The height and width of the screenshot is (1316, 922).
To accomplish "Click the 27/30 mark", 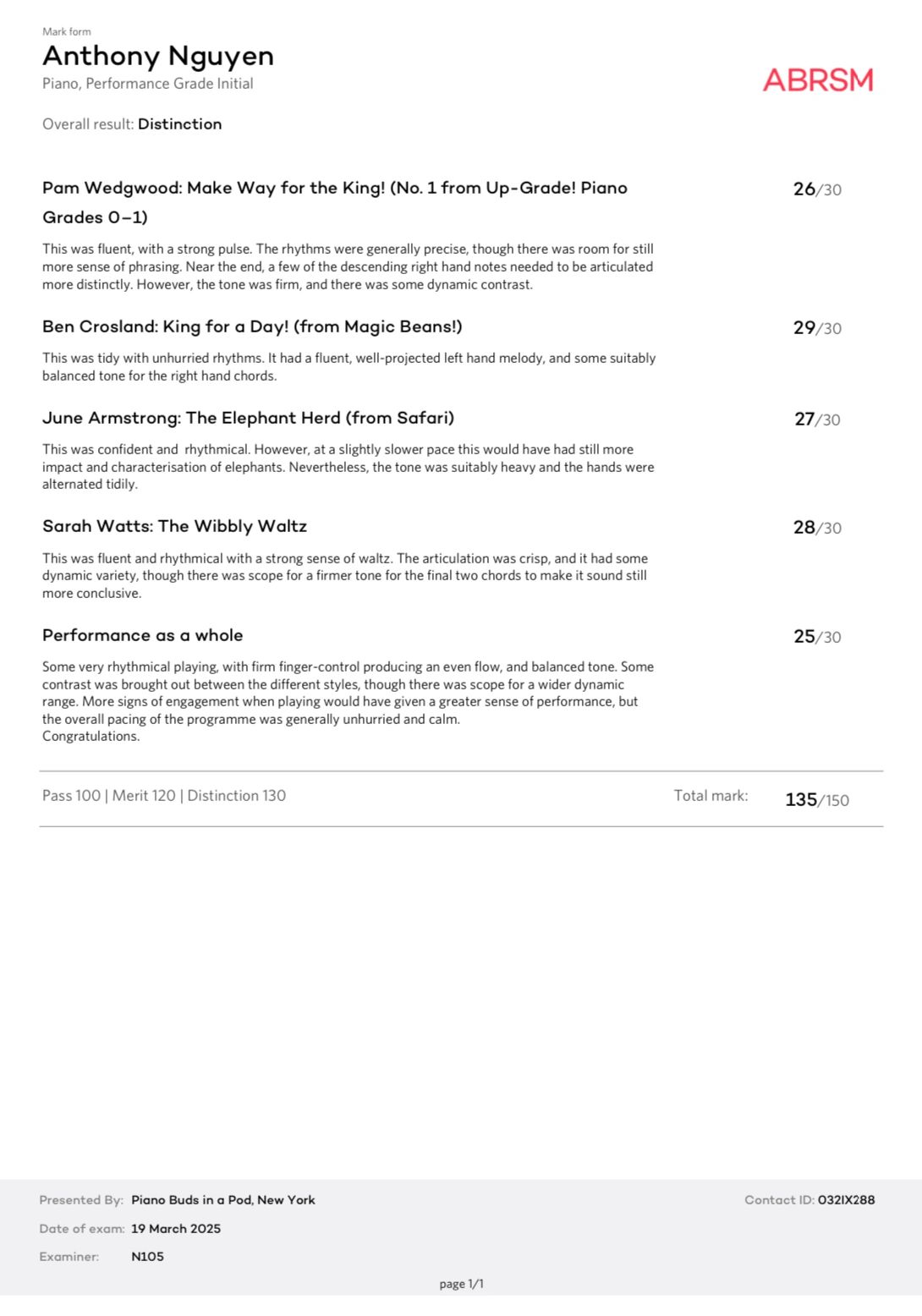I will (x=817, y=419).
